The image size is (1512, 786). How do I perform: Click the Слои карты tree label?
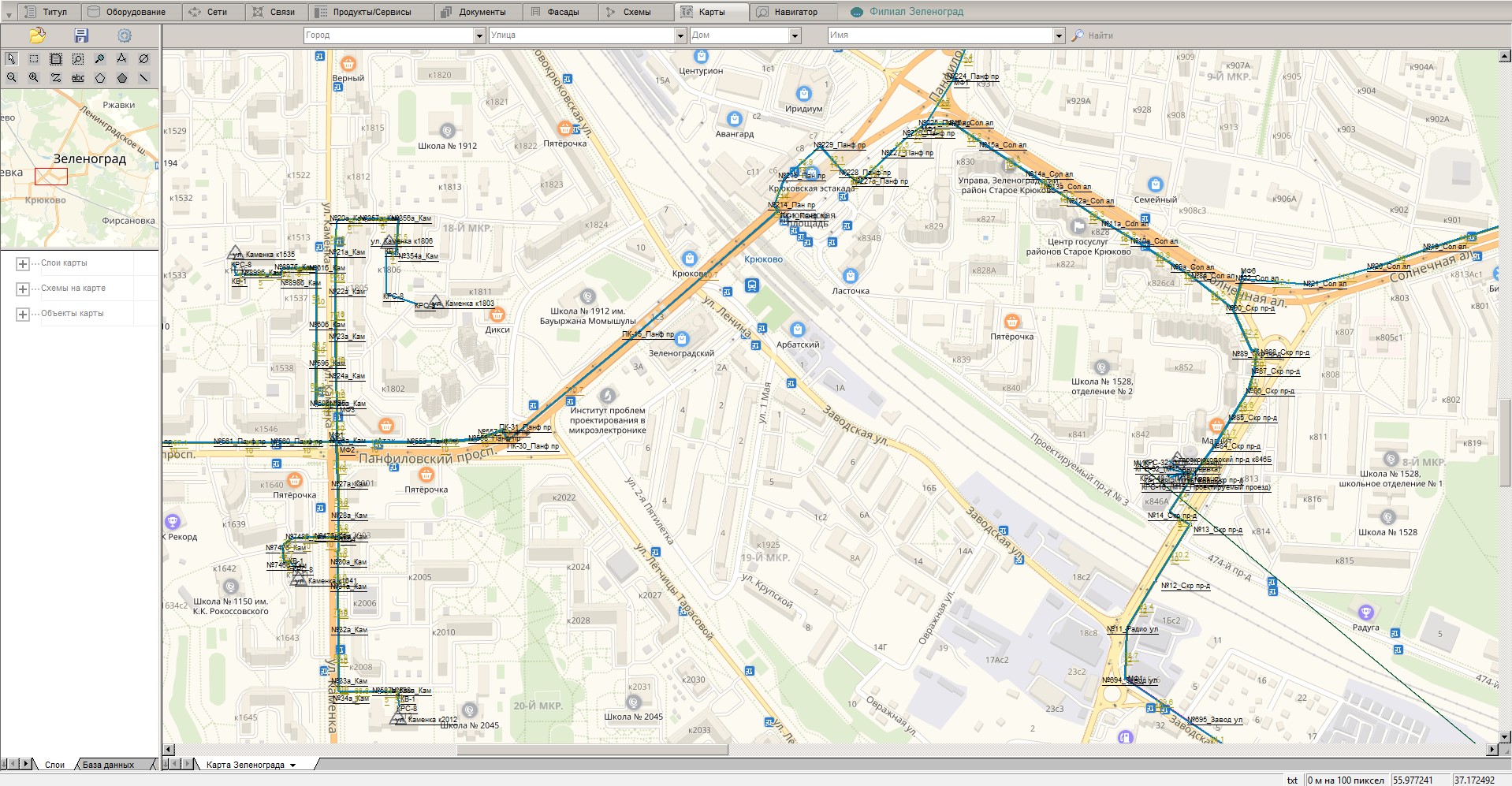tap(64, 263)
